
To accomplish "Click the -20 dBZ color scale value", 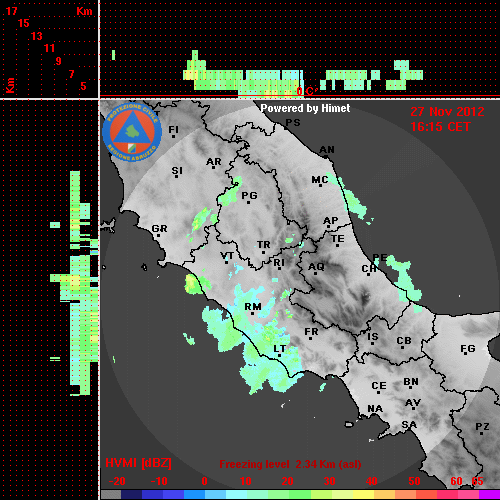I will (x=117, y=481).
